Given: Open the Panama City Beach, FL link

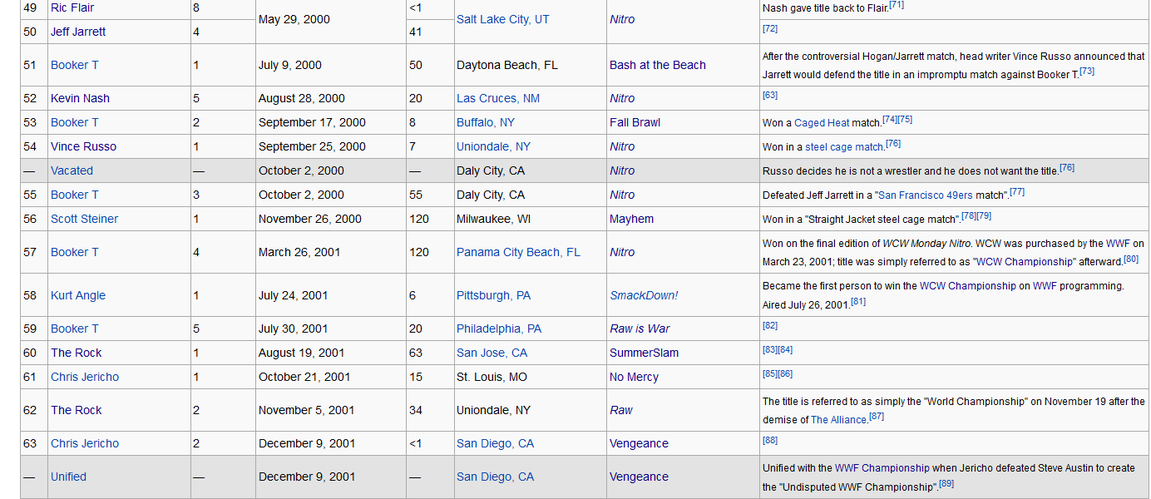Looking at the screenshot, I should pyautogui.click(x=518, y=252).
